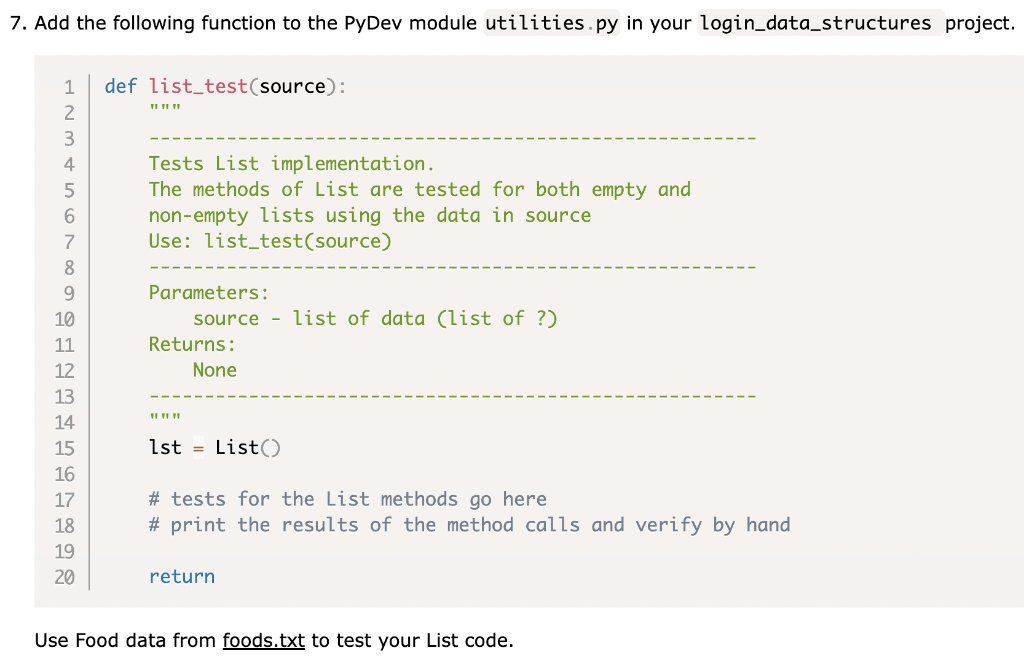Click the Parameters: heading in the docstring

click(208, 293)
